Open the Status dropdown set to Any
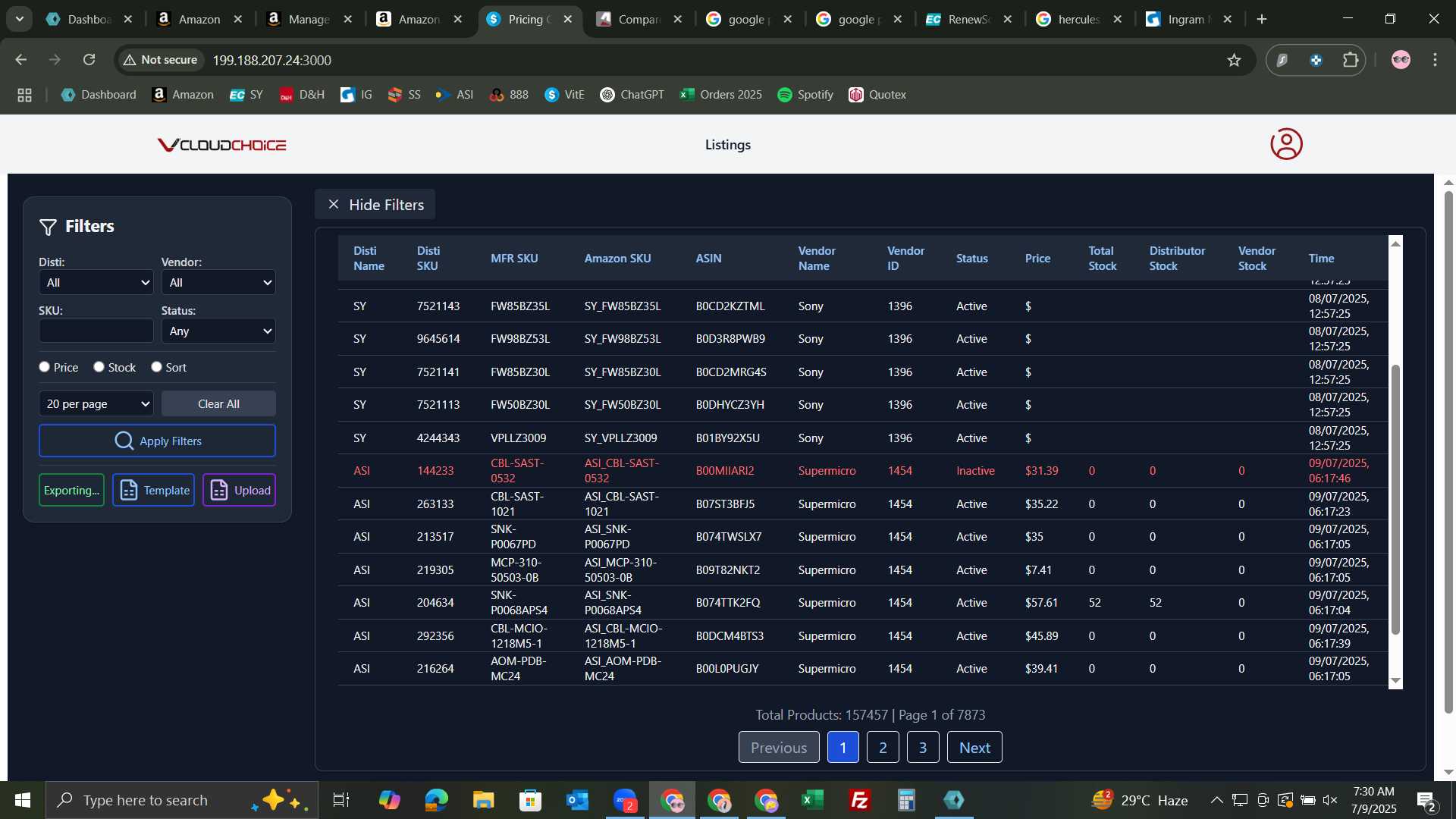Viewport: 1456px width, 819px height. (218, 331)
